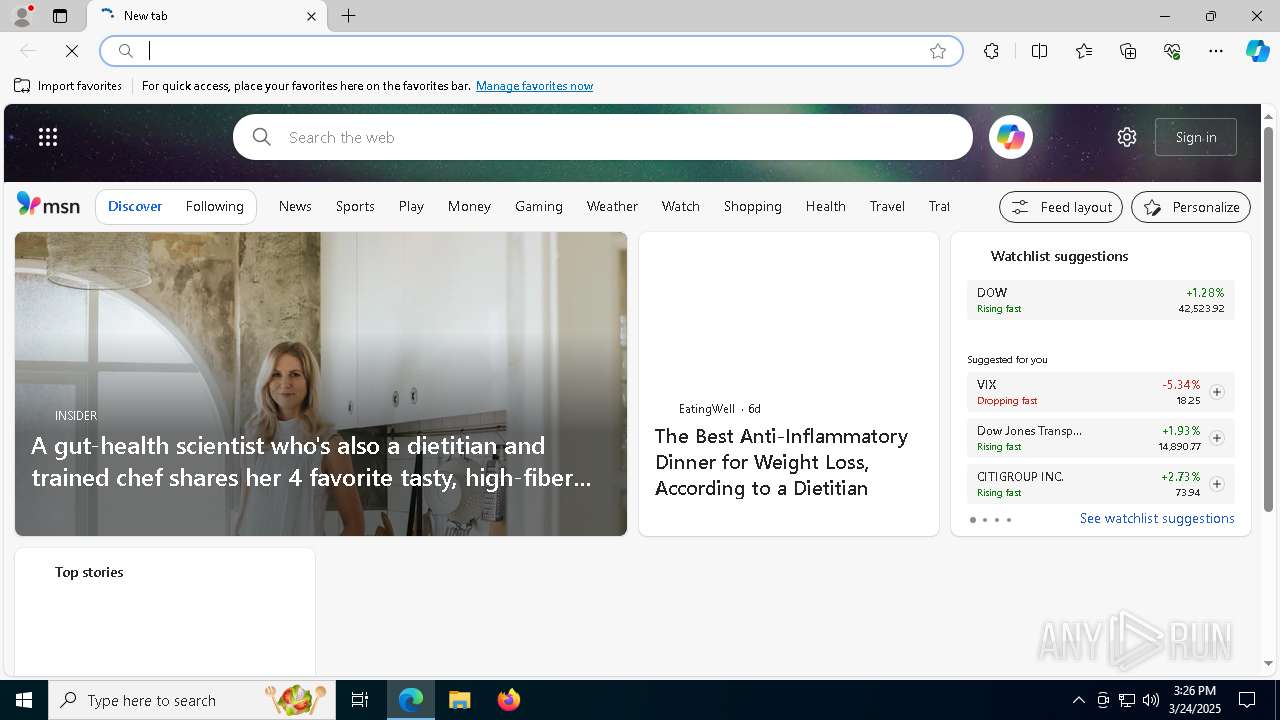Click the Search the web field
The width and height of the screenshot is (1280, 720).
[603, 137]
